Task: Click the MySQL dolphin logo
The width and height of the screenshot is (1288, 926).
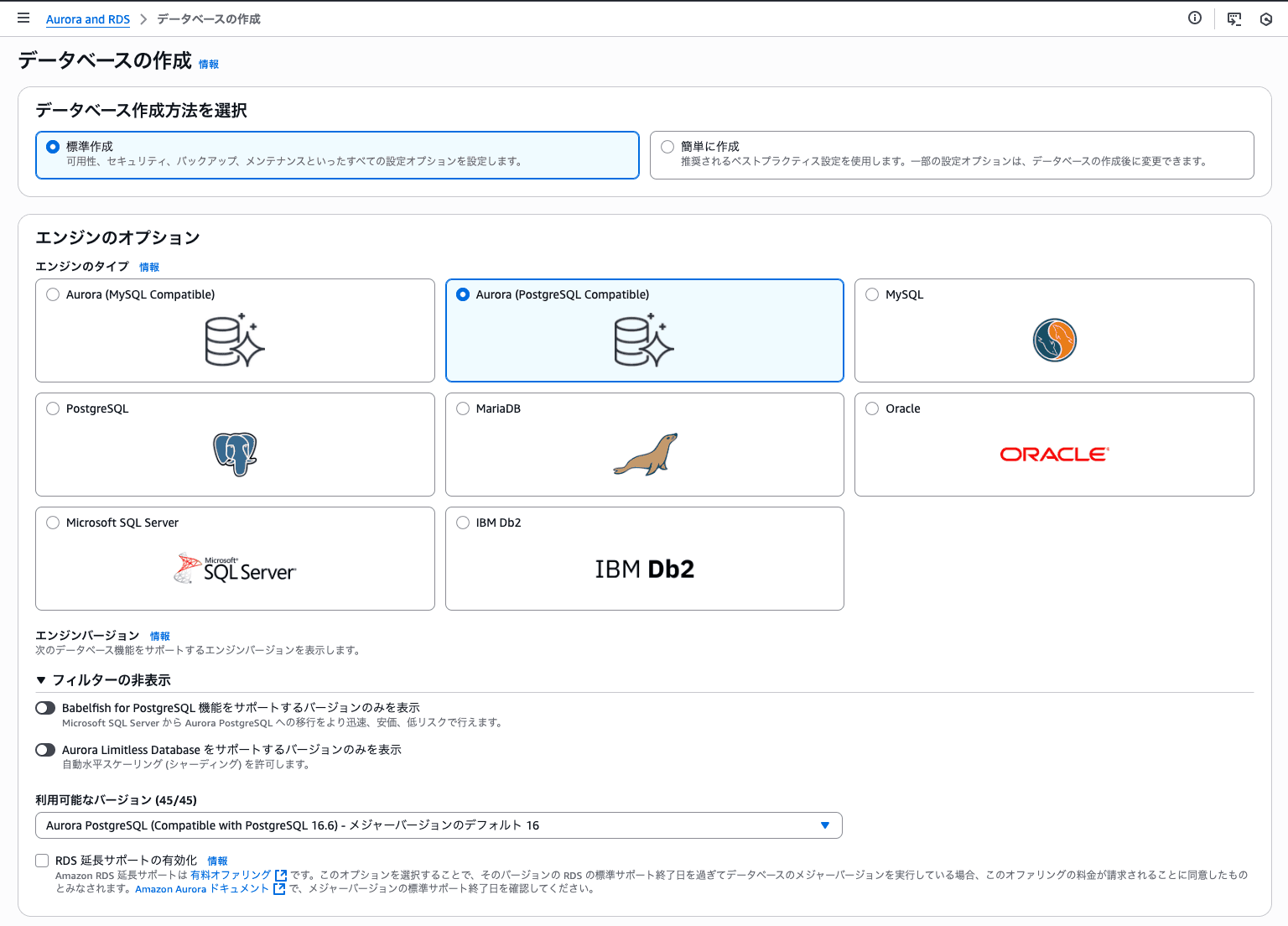Action: (1054, 341)
